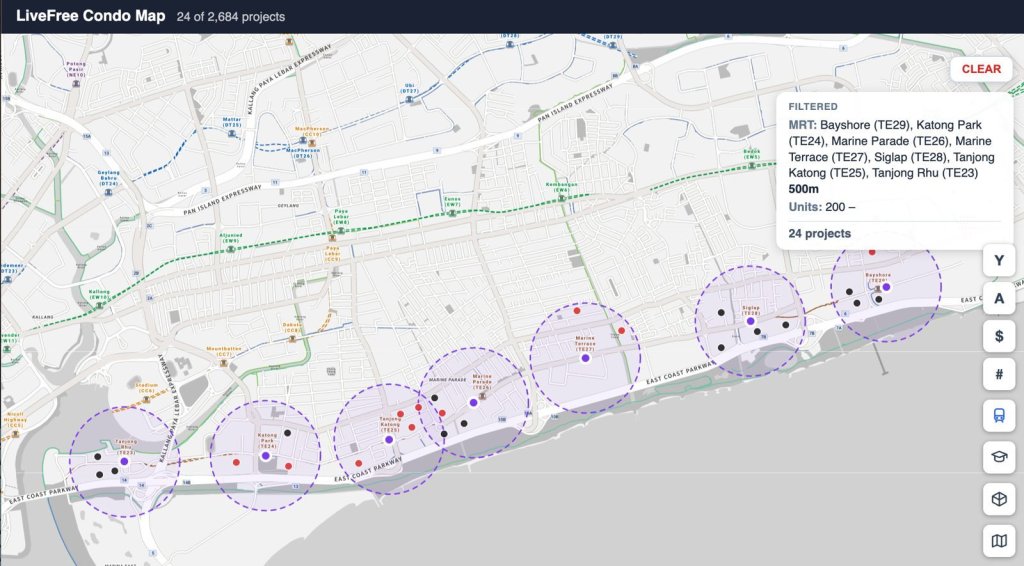Open the dollar price filter

tap(999, 336)
